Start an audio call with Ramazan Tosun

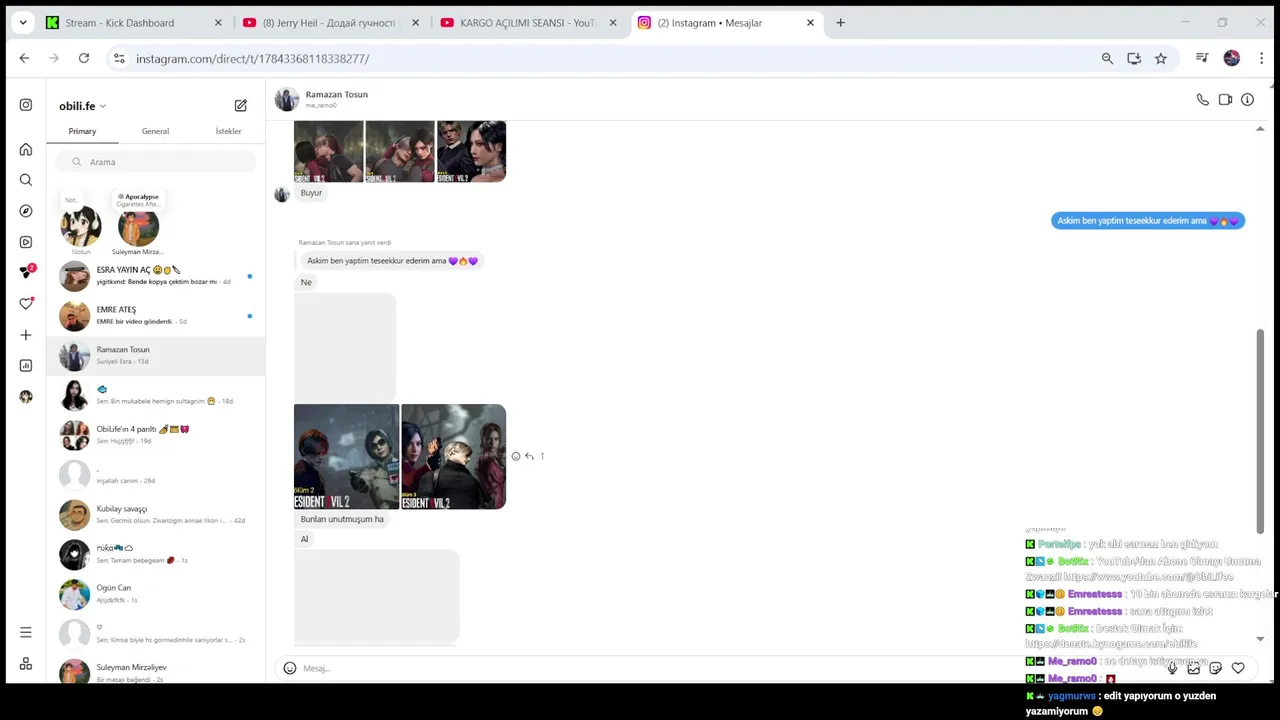coord(1203,100)
